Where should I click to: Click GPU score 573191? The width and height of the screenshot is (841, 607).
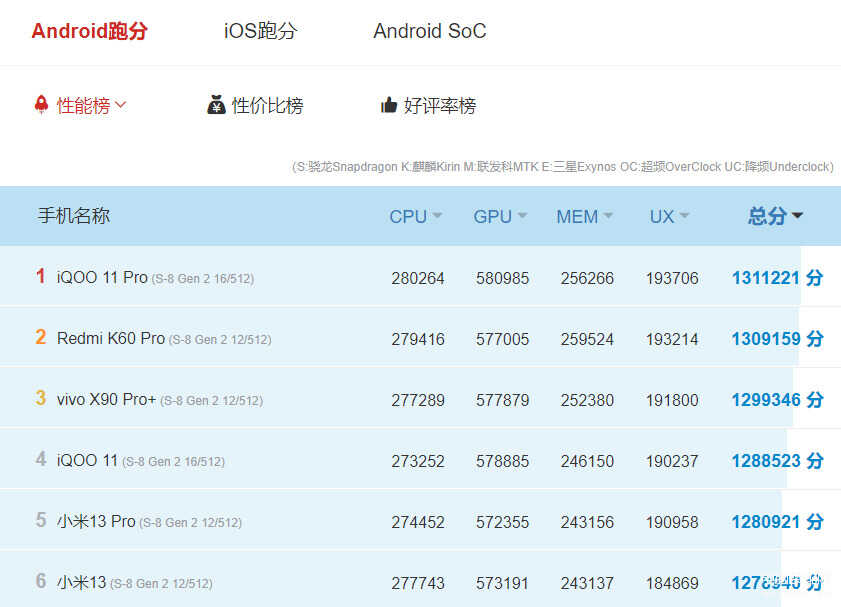click(x=503, y=583)
